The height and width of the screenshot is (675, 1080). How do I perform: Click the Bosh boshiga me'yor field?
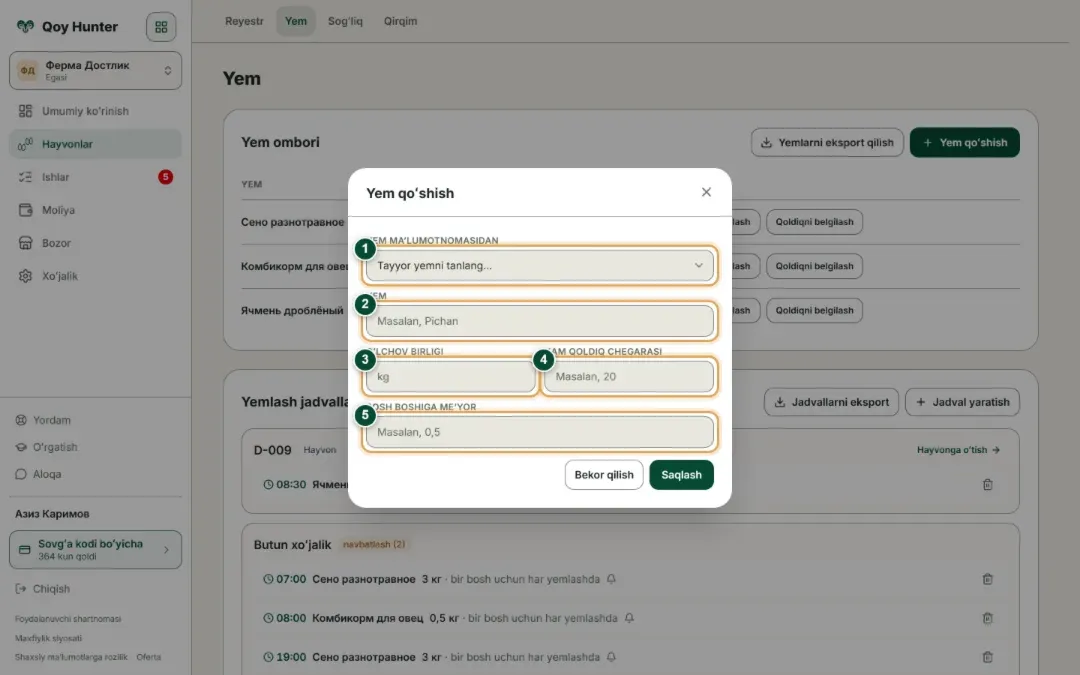pos(540,432)
